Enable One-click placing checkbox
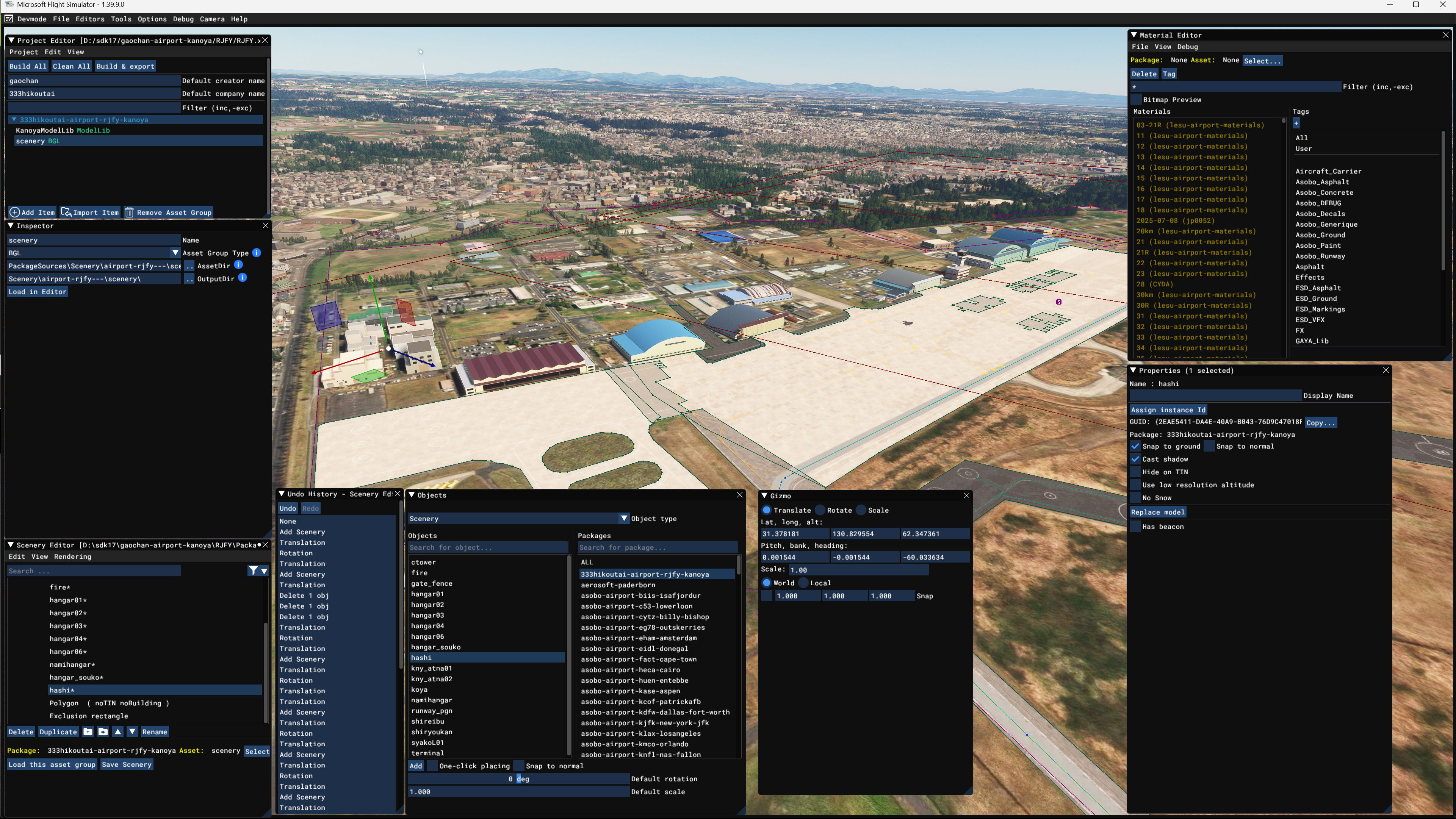The height and width of the screenshot is (819, 1456). [x=432, y=766]
